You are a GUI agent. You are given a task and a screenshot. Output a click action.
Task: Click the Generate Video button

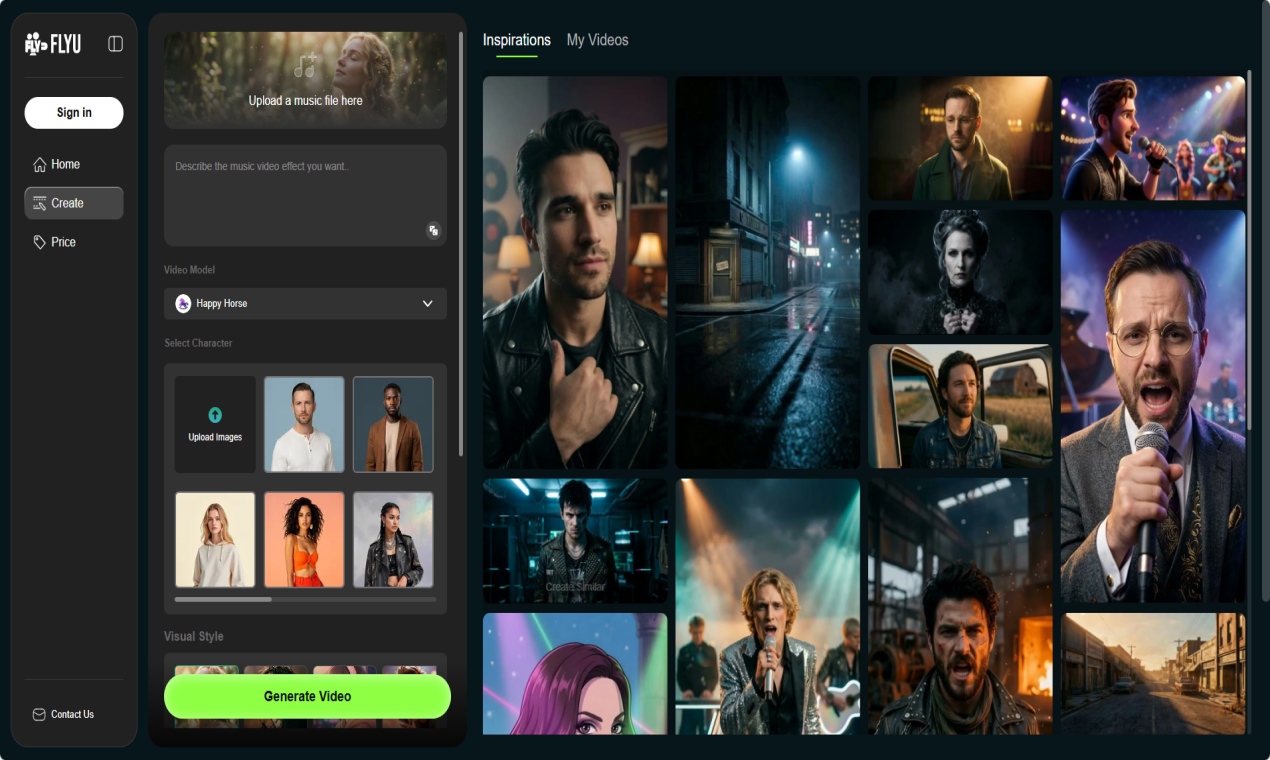307,696
